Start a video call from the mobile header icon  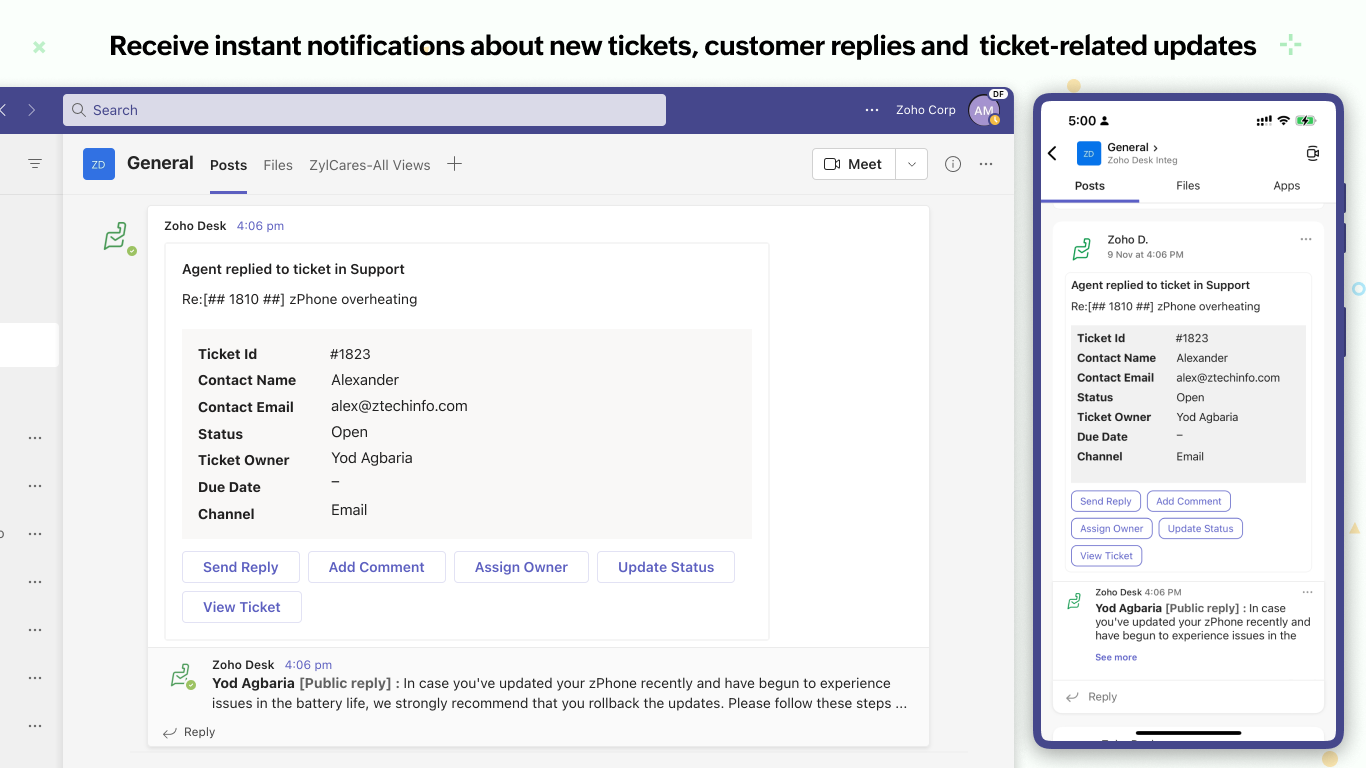point(1313,153)
